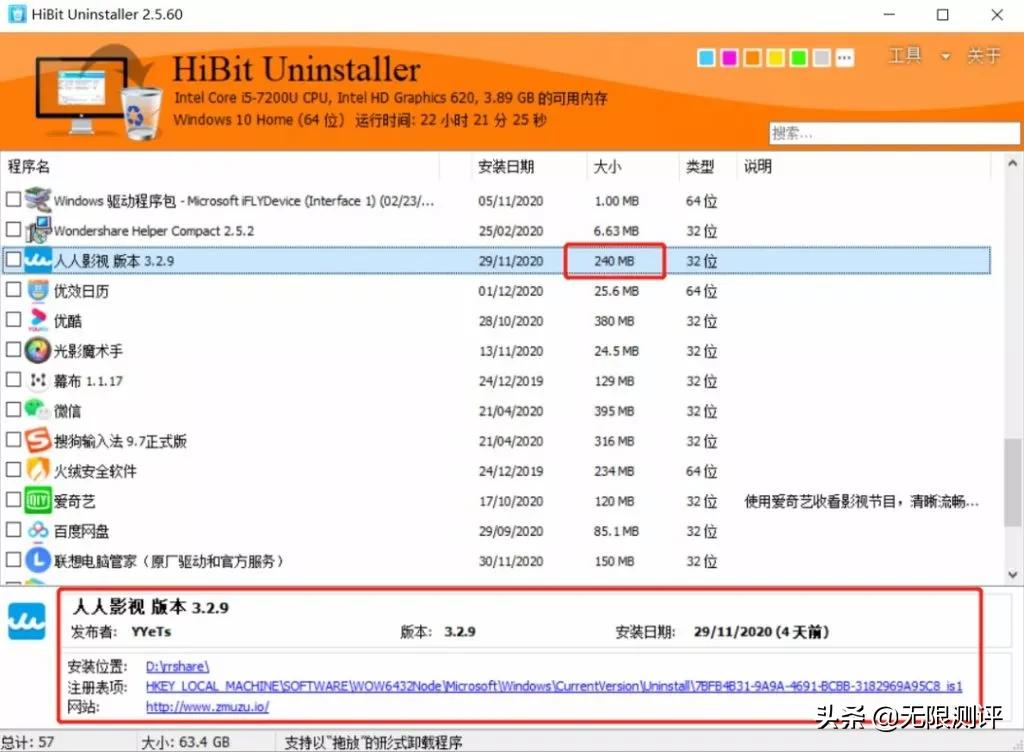Tick the 微信 checkbox
Viewport: 1024px width, 752px height.
click(x=13, y=409)
